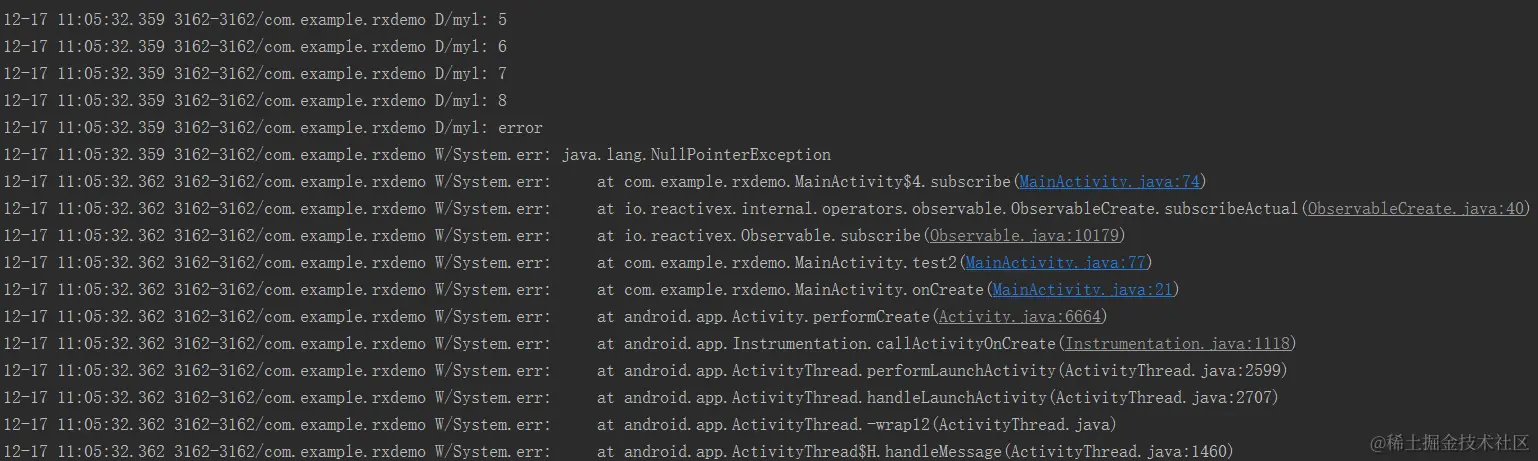
Task: Click the io.reactivex.Observable.subscribe frame text
Action: [x=772, y=236]
